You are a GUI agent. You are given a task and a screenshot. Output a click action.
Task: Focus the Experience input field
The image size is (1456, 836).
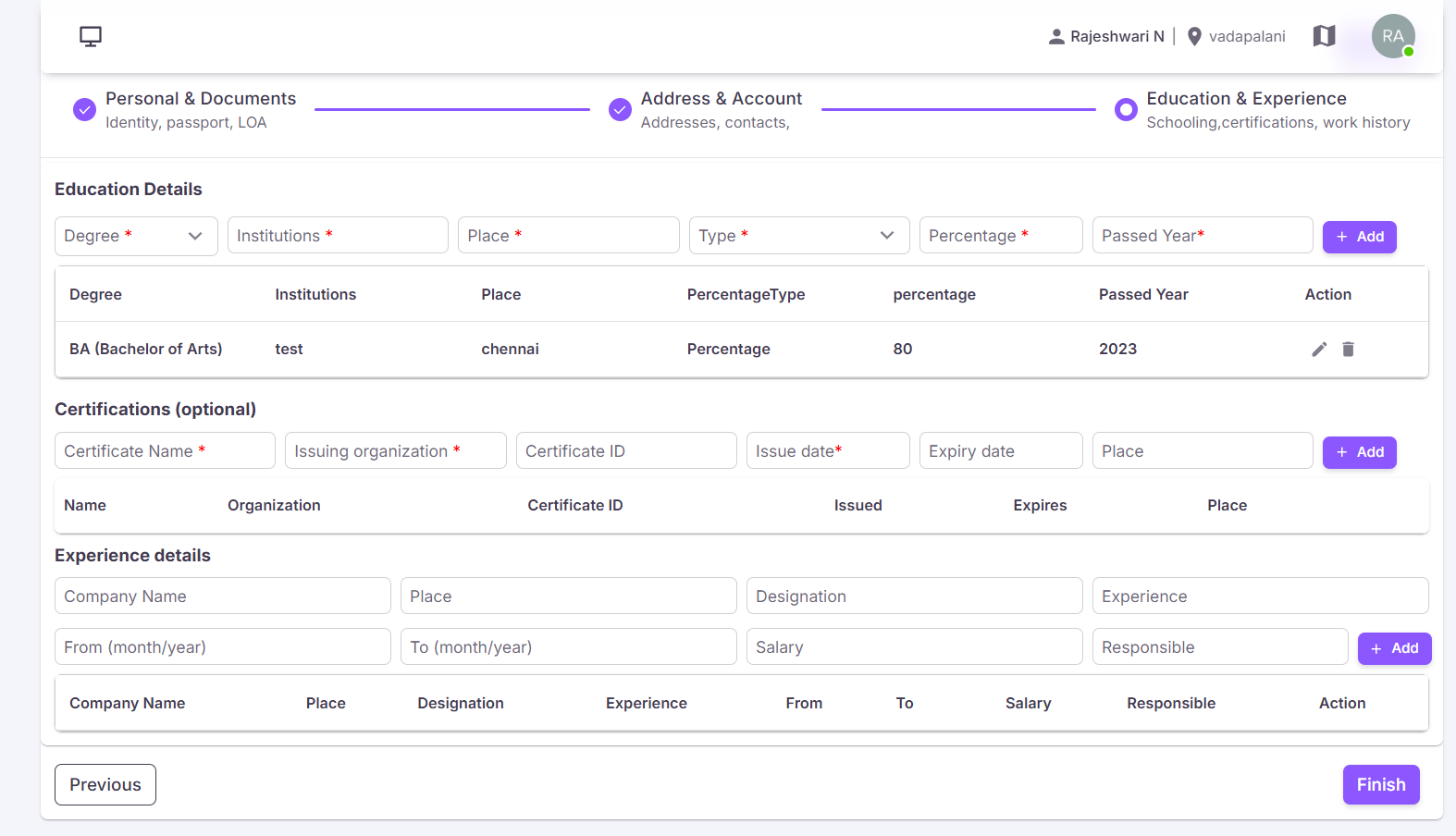tap(1261, 596)
